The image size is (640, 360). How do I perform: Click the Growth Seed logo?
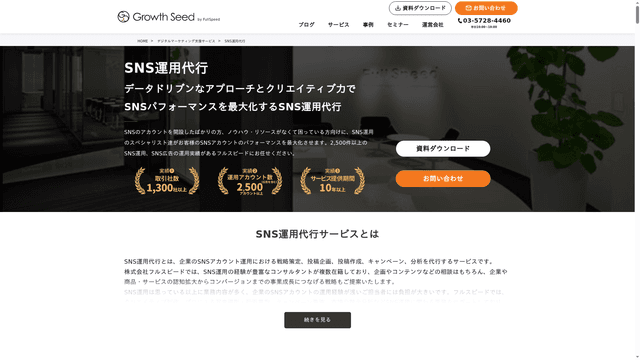[168, 17]
